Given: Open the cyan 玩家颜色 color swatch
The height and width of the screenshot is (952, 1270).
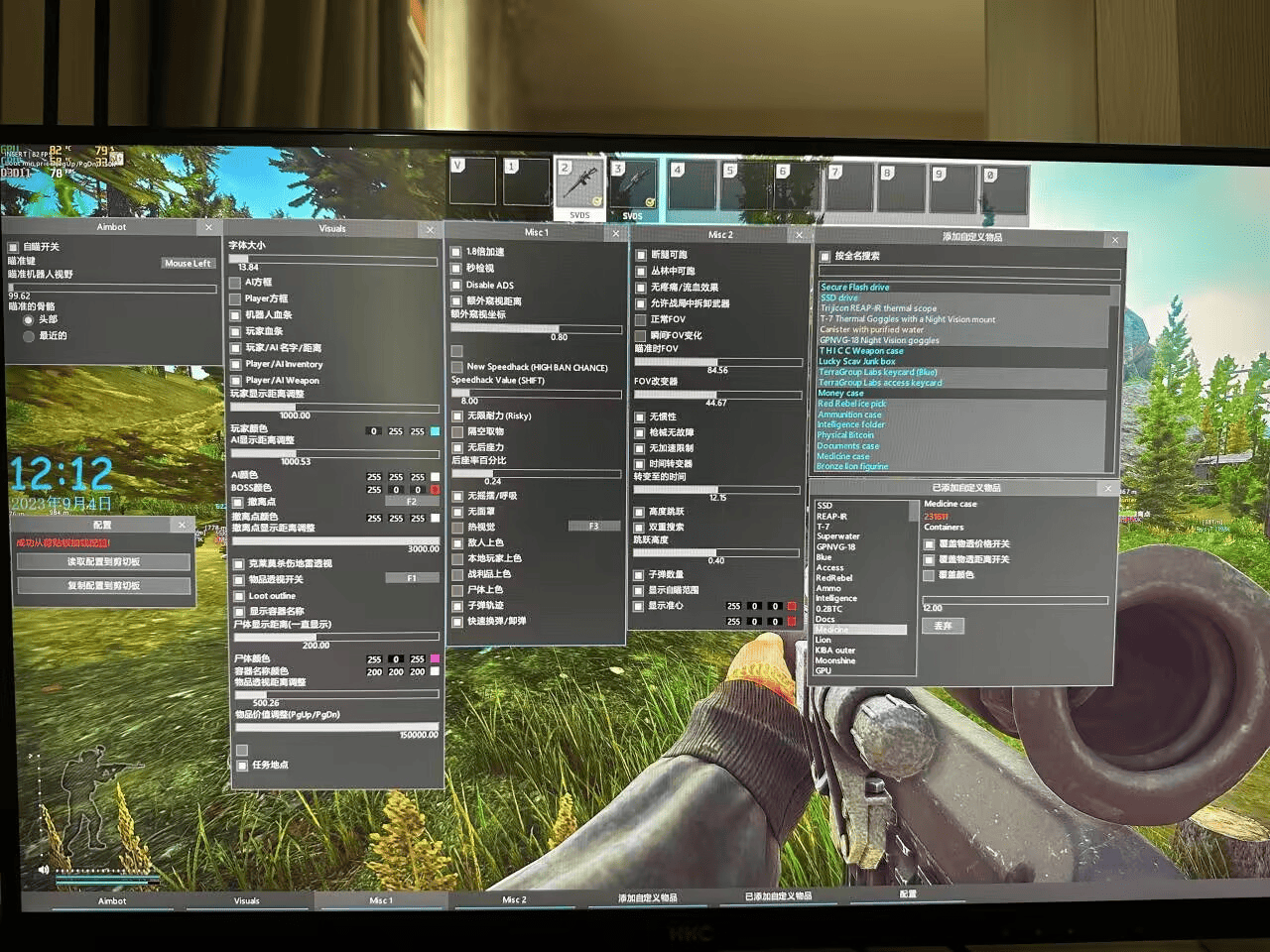Looking at the screenshot, I should click(x=435, y=431).
